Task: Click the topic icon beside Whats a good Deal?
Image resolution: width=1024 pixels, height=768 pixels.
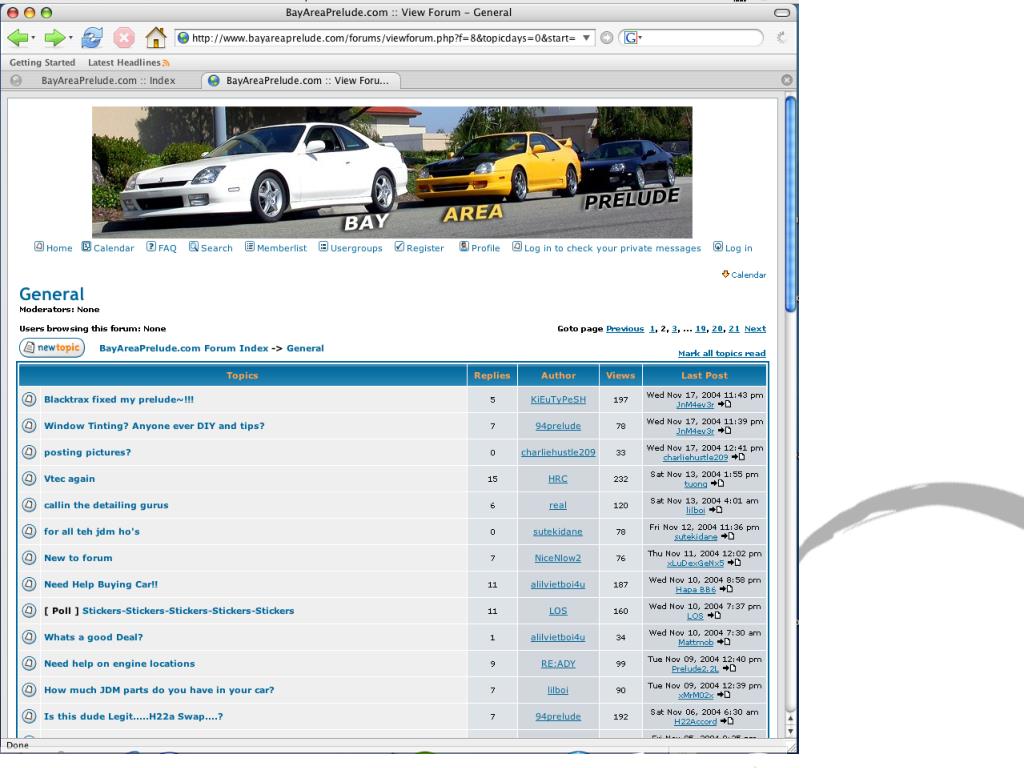Action: pos(29,637)
